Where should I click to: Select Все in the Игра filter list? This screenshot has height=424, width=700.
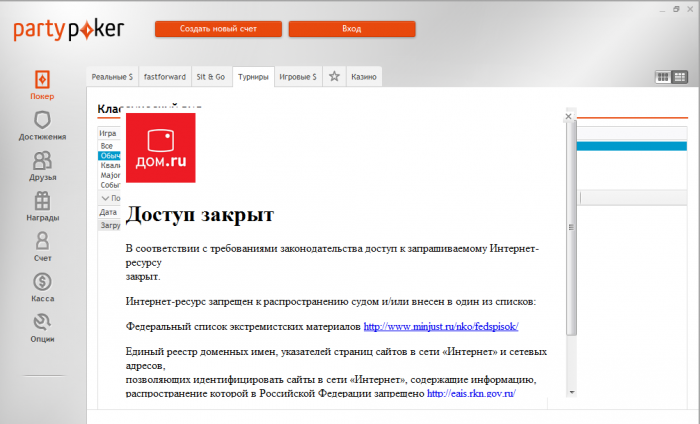[x=109, y=146]
